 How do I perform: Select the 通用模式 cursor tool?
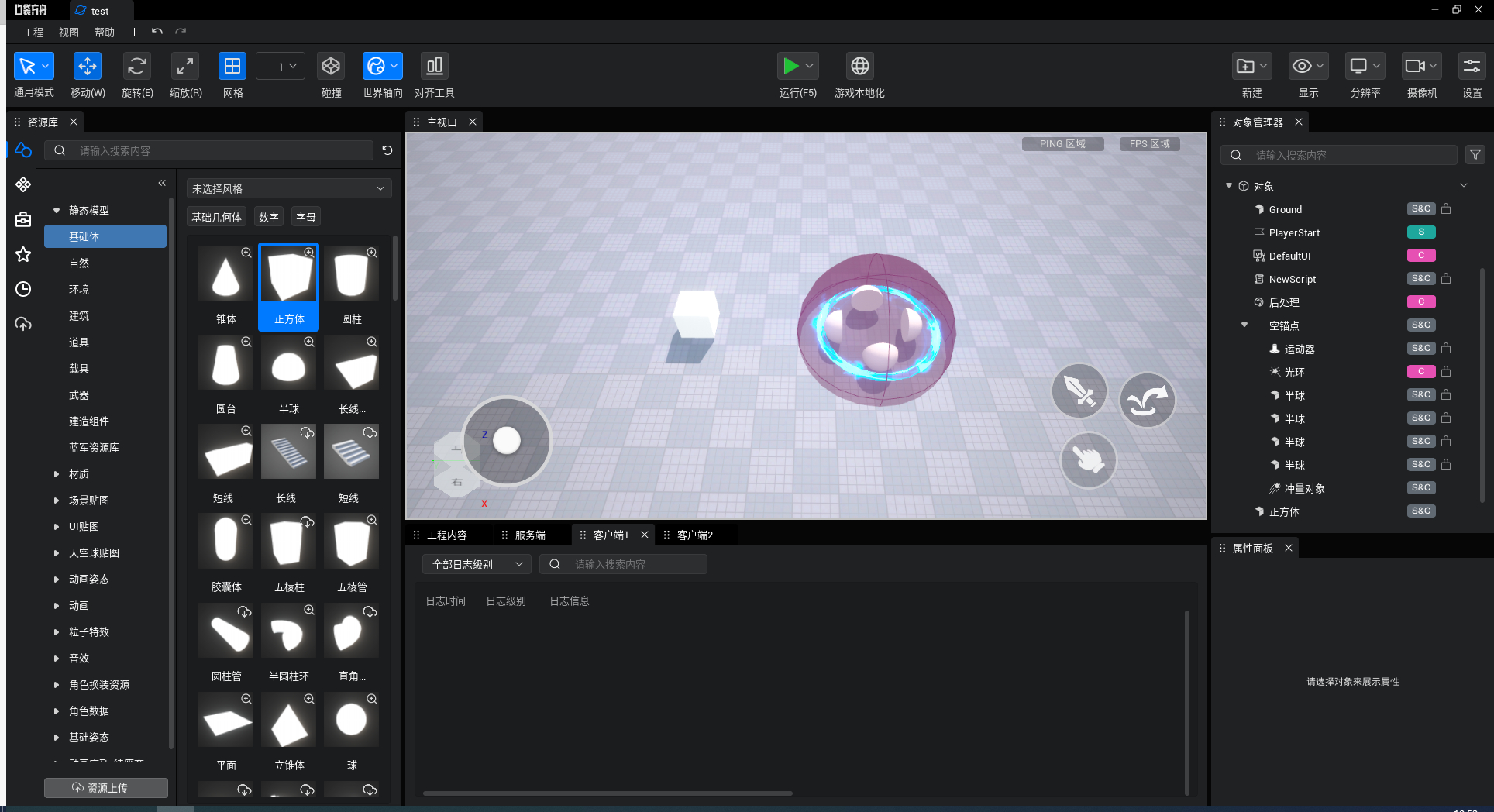pyautogui.click(x=28, y=67)
